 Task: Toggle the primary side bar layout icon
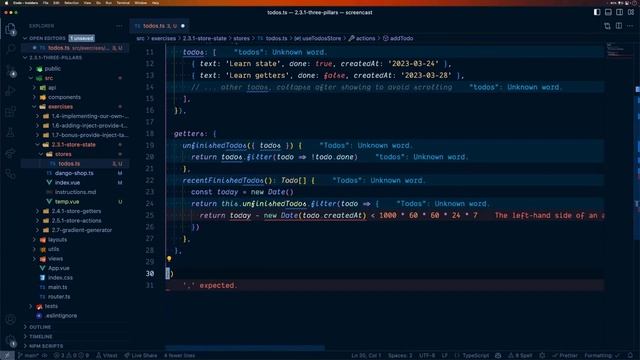pyautogui.click(x=597, y=12)
